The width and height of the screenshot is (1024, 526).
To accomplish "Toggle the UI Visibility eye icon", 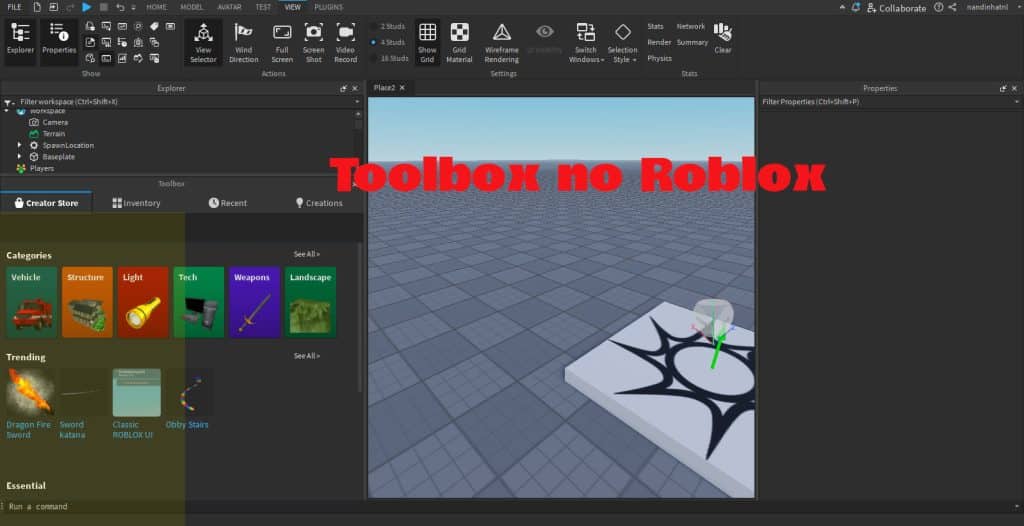I will pyautogui.click(x=545, y=39).
